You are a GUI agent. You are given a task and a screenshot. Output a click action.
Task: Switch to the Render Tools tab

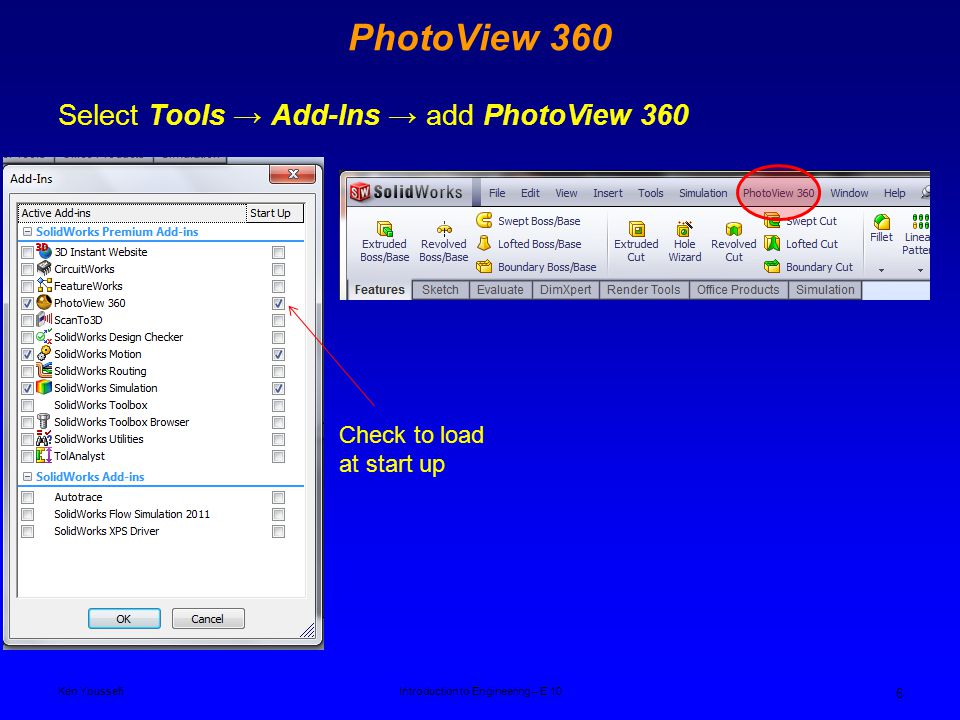(x=644, y=290)
